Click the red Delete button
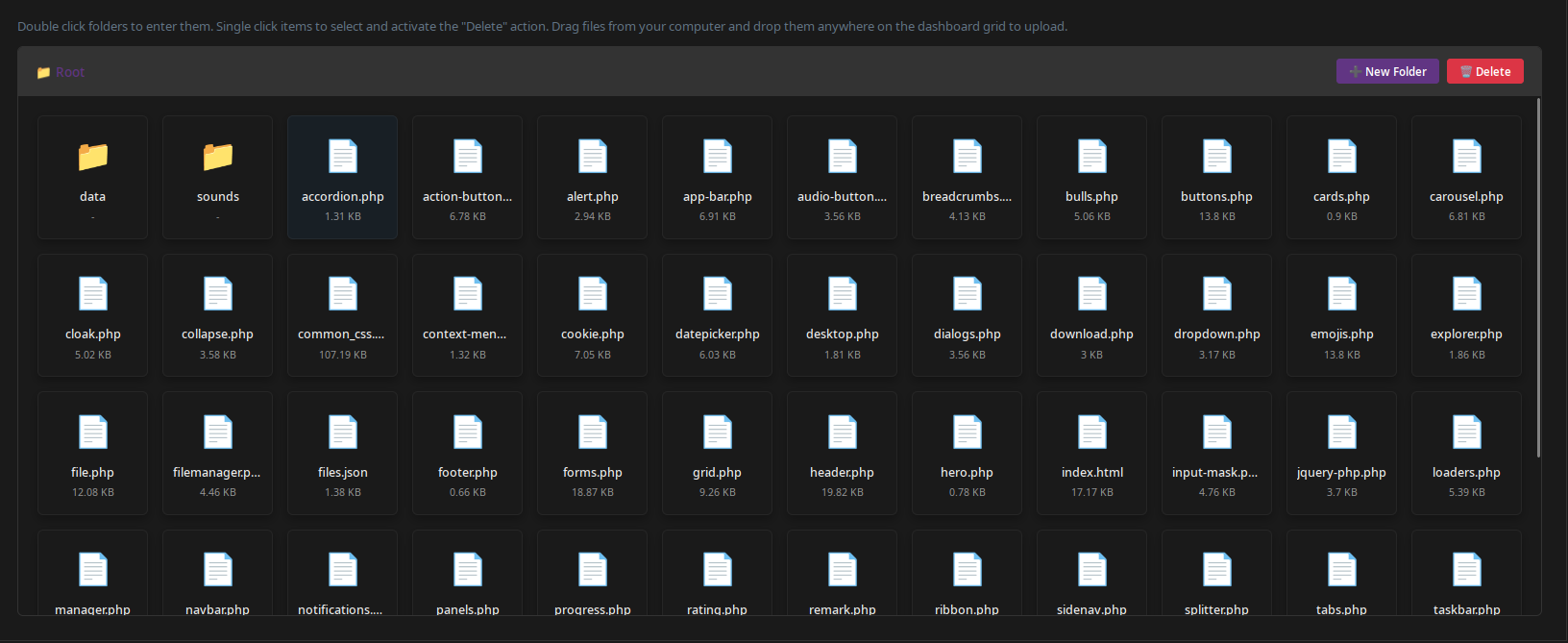Viewport: 1568px width, 643px height. coord(1485,71)
